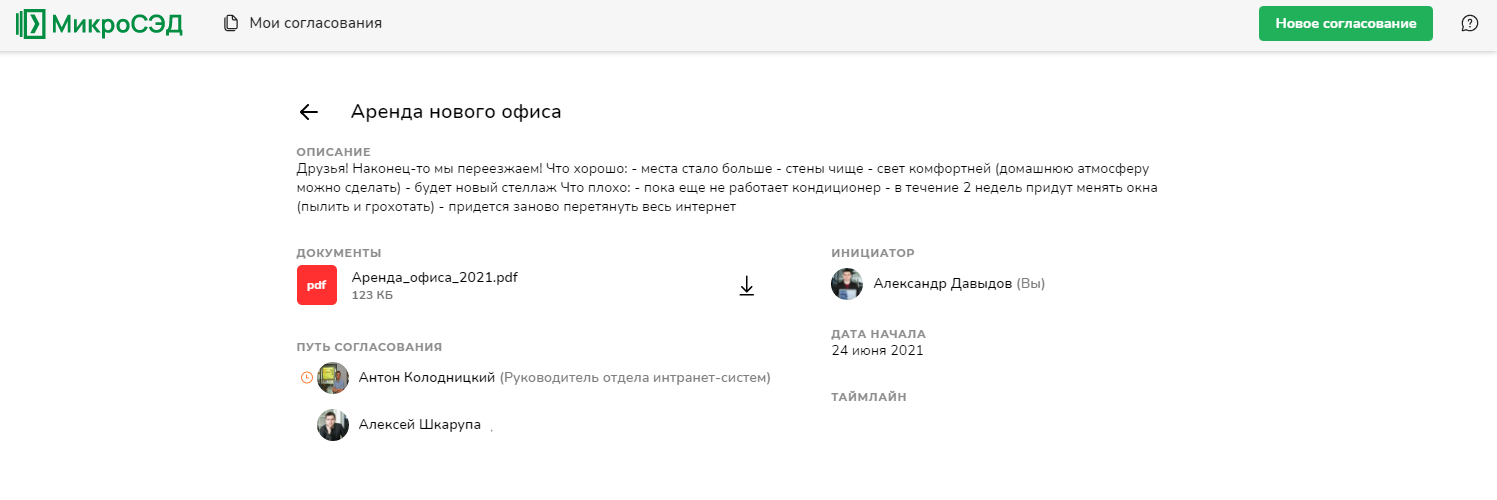Viewport: 1497px width, 500px height.
Task: Open the Аренда_офиса_2021.pdf document name
Action: coord(434,277)
